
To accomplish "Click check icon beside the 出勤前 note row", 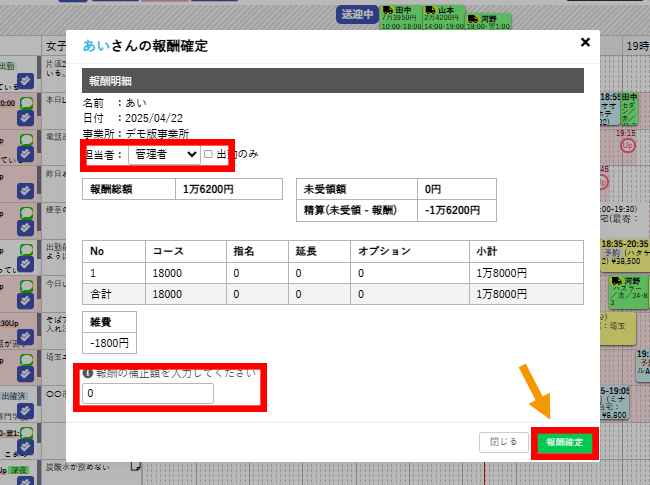I will [25, 264].
